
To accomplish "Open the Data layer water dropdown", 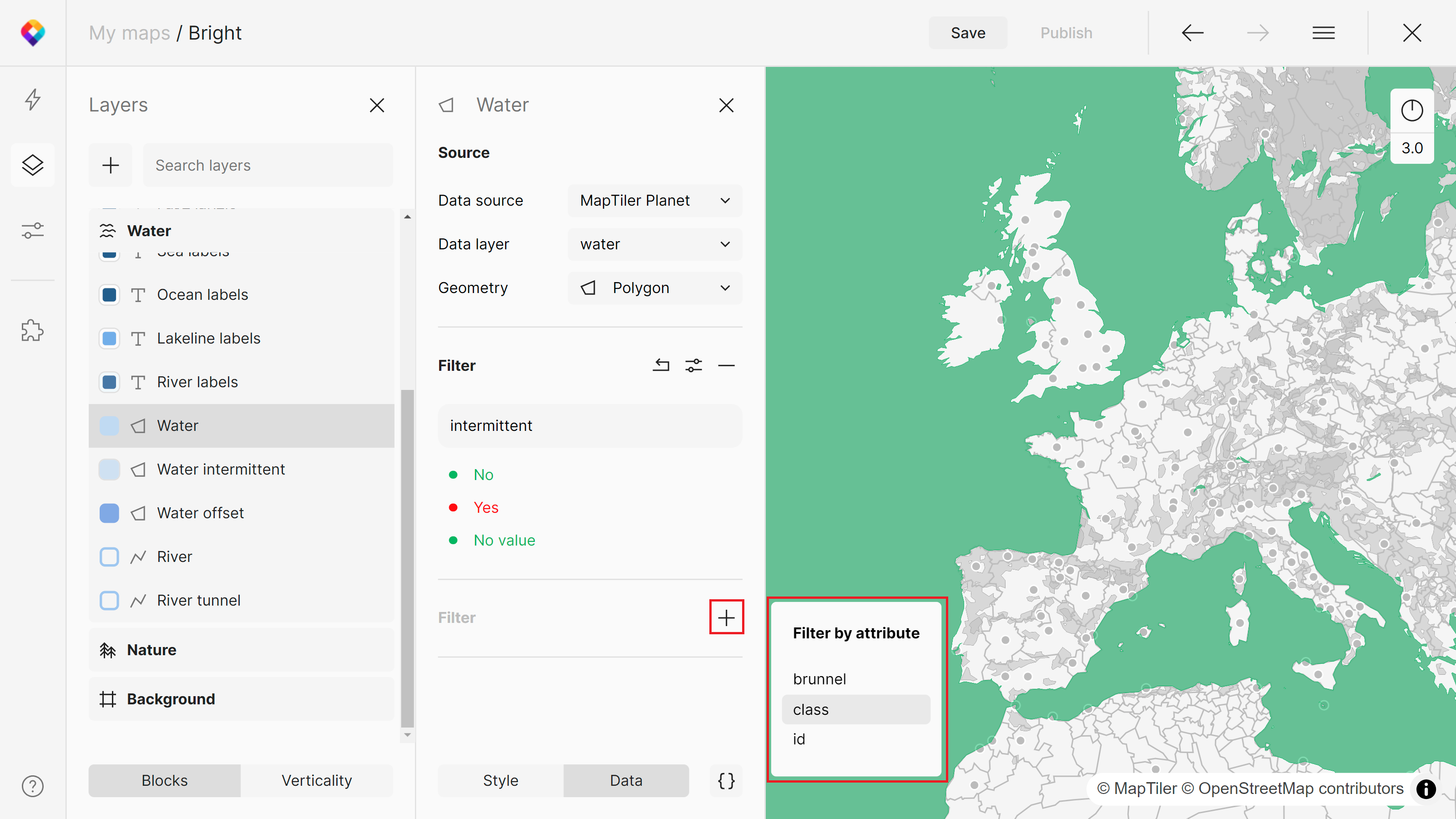I will [655, 244].
